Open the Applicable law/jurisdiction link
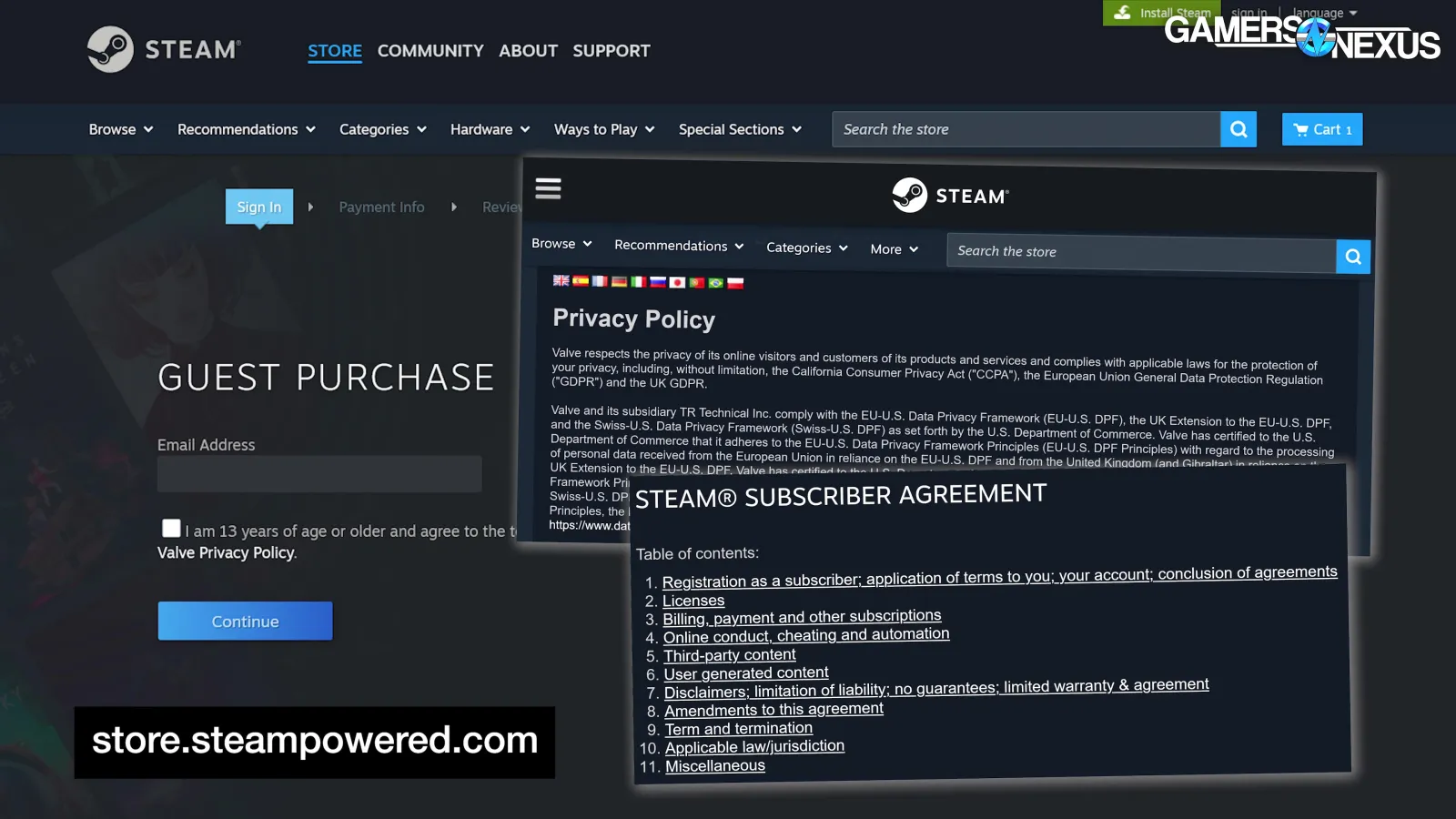 754,747
